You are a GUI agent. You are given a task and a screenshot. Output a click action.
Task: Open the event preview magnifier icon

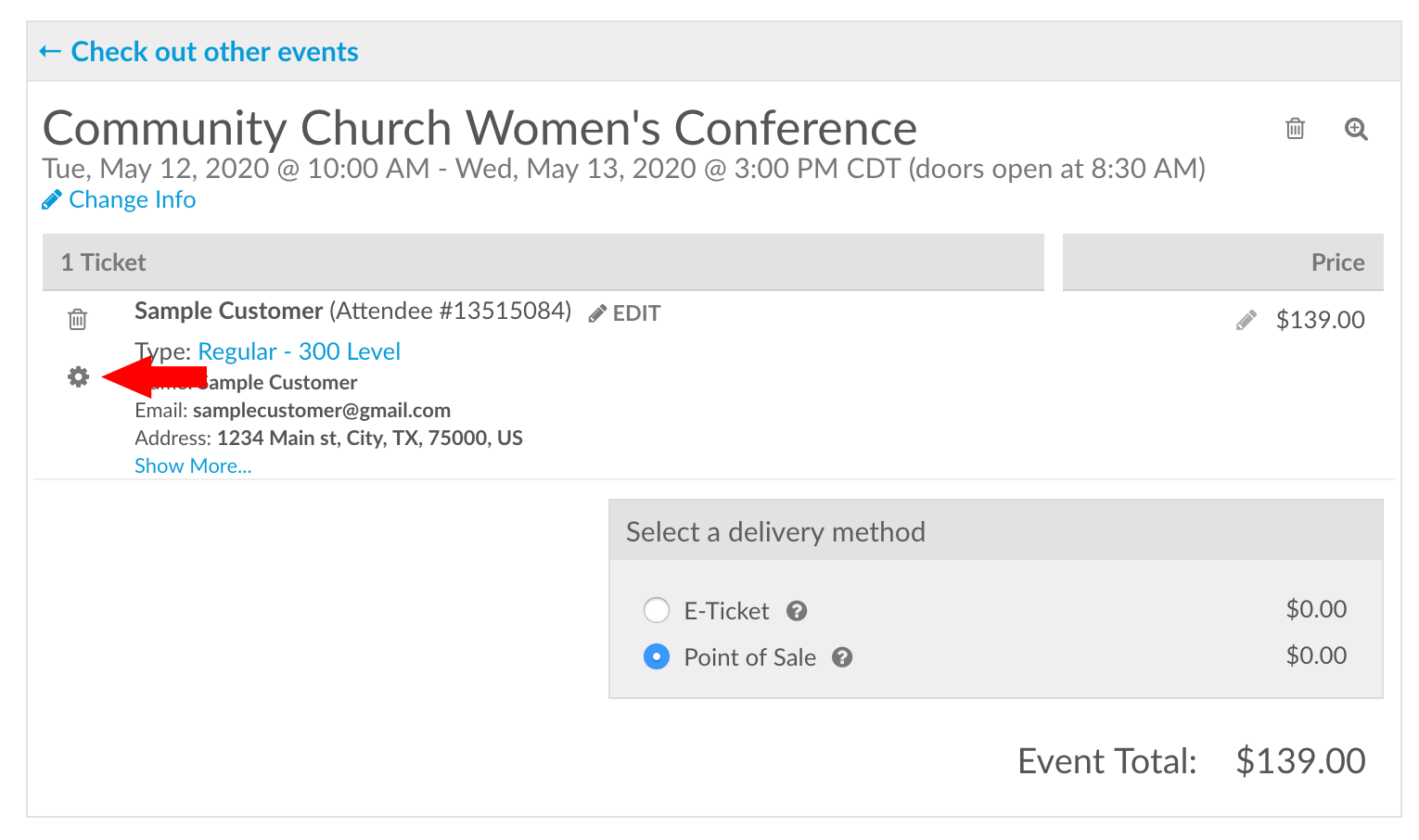[1355, 130]
